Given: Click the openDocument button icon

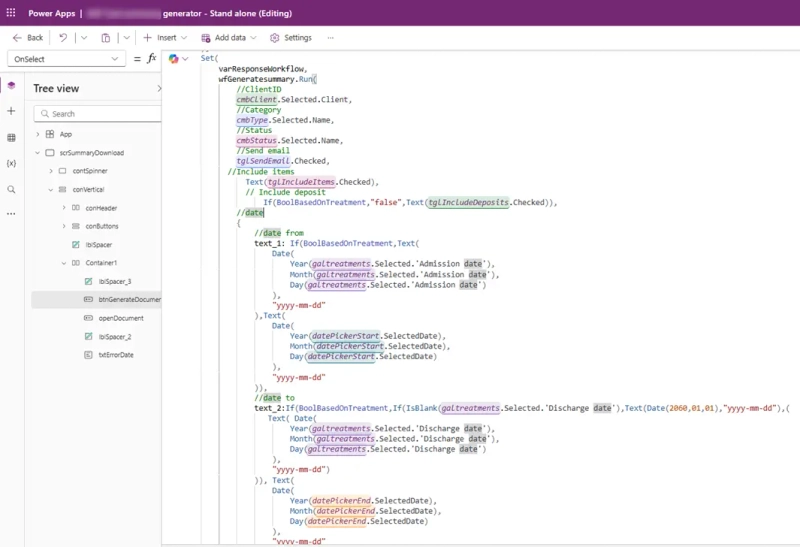Looking at the screenshot, I should coord(88,318).
